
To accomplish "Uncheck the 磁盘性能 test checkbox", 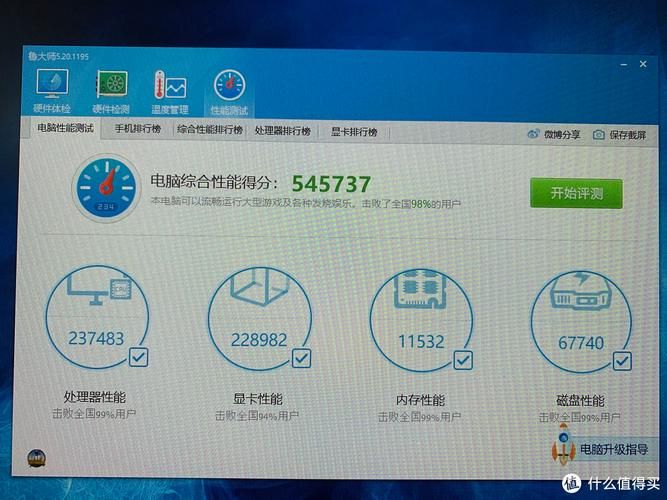I will (x=622, y=361).
